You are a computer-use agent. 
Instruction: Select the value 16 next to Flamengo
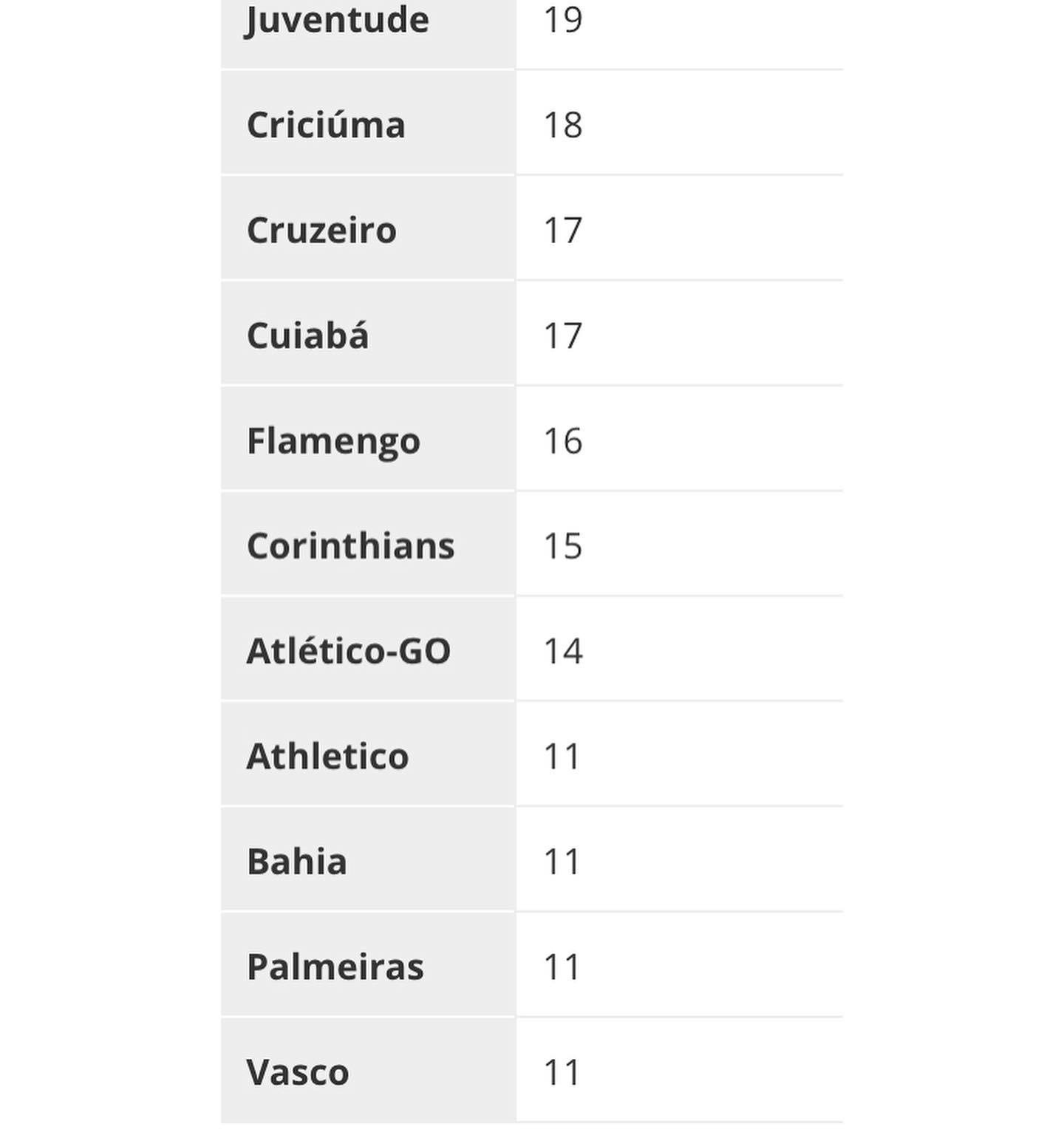(x=563, y=441)
